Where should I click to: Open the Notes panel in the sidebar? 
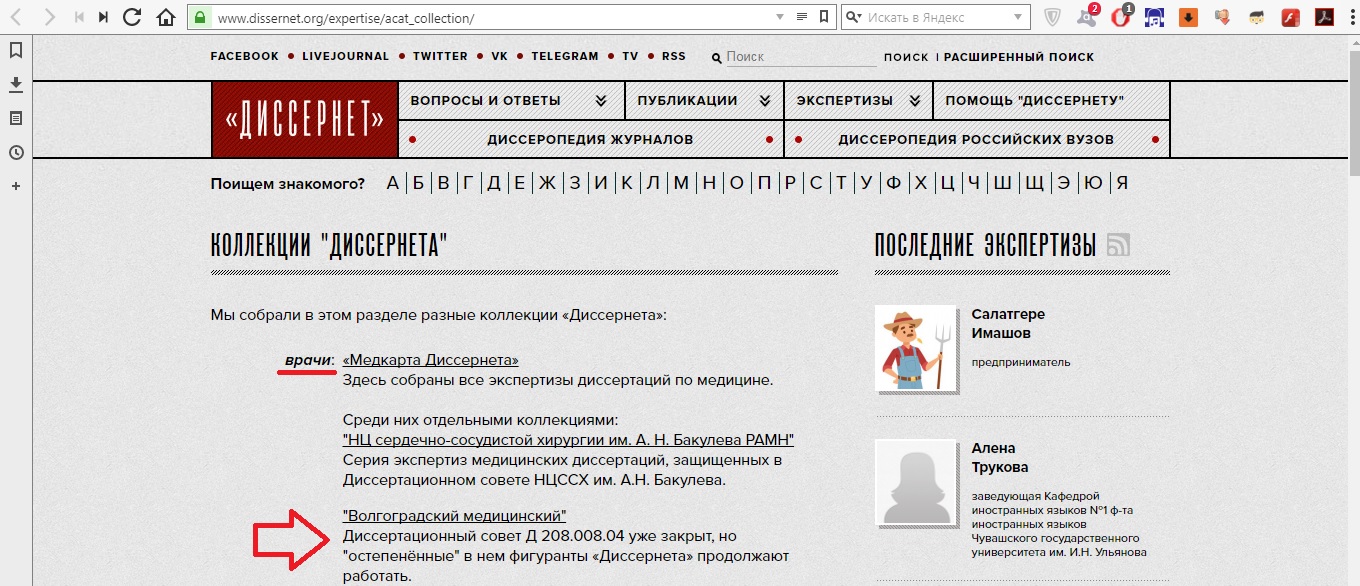pos(16,118)
